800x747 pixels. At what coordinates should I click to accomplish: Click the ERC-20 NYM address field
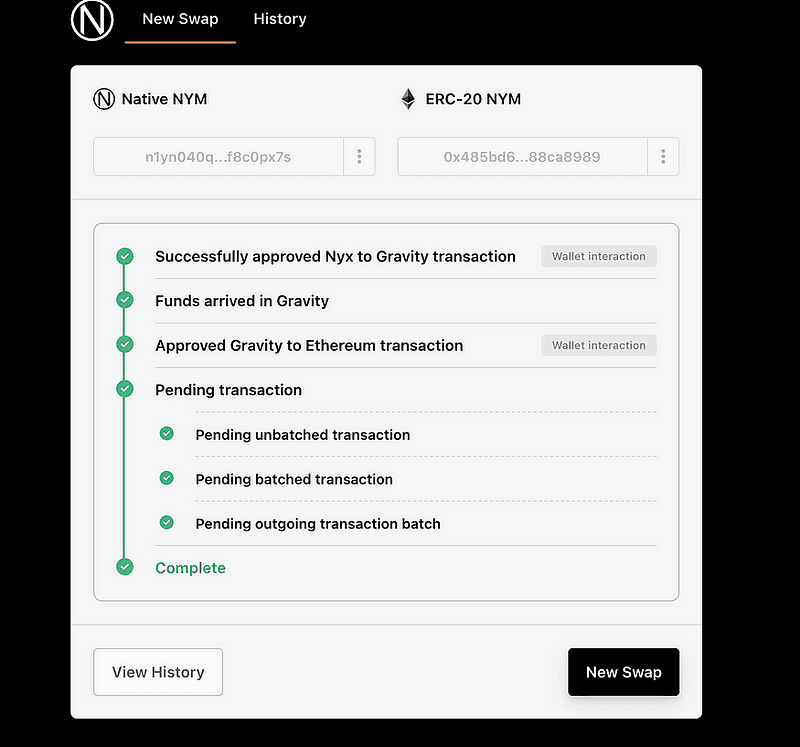(x=522, y=157)
